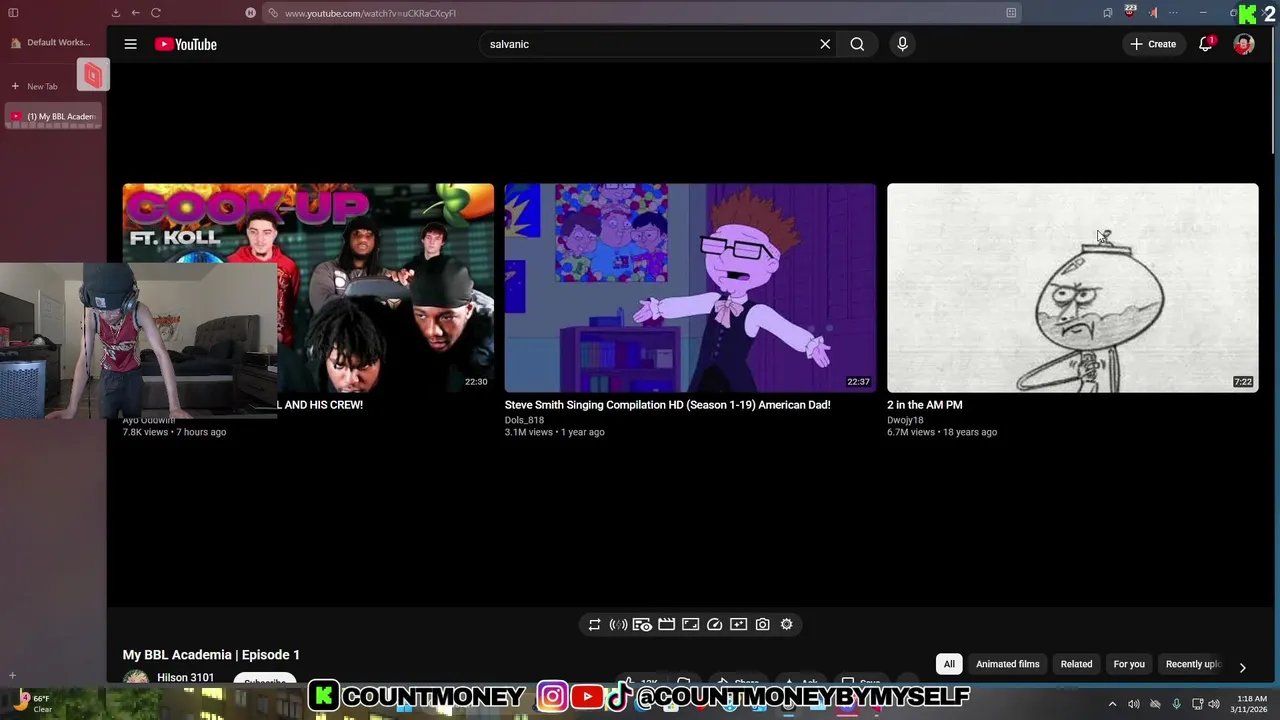Image resolution: width=1280 pixels, height=720 pixels.
Task: Click the picture enhance sparkle icon
Action: [x=738, y=624]
